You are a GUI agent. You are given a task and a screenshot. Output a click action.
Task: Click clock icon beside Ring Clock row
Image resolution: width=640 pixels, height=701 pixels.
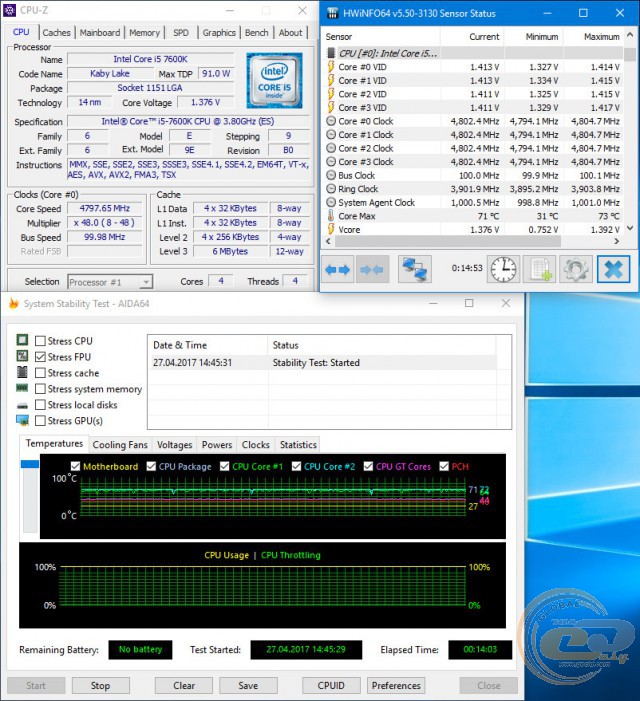(331, 189)
